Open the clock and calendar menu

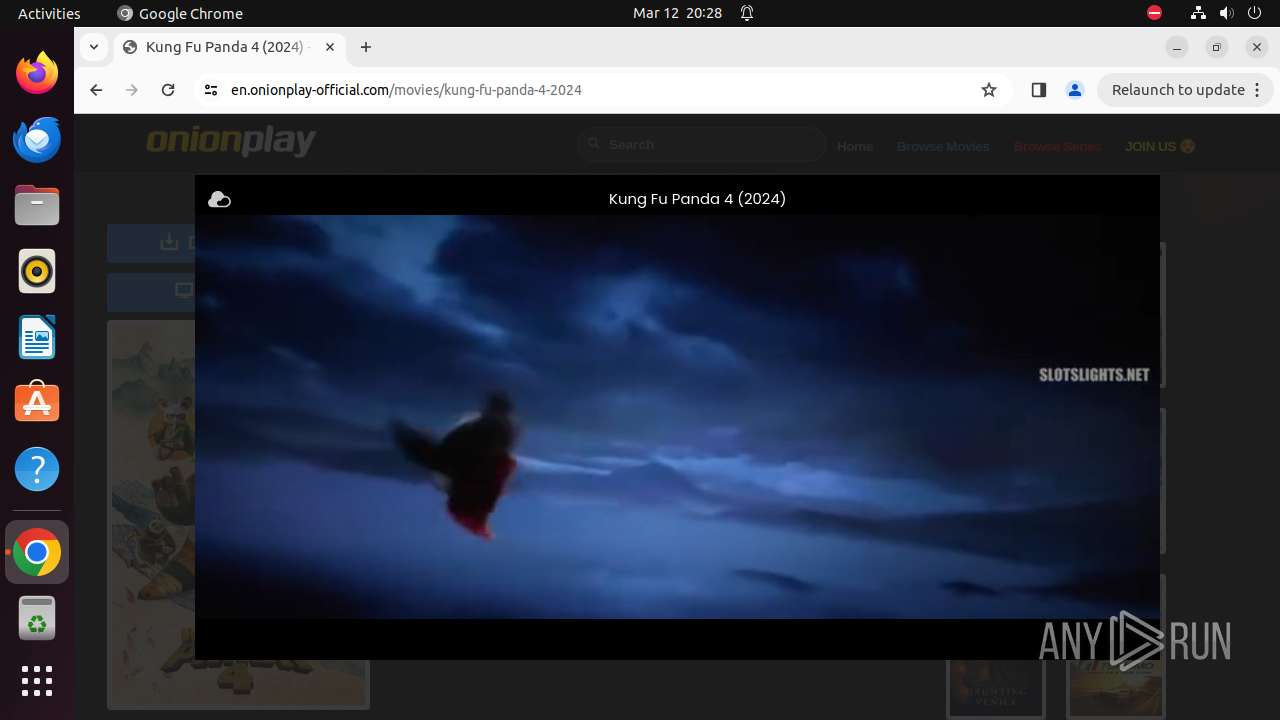coord(677,13)
